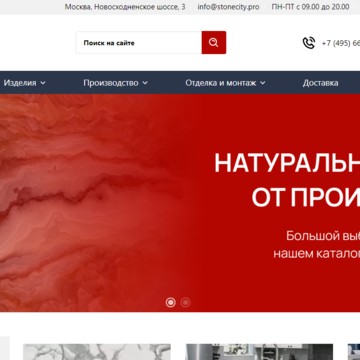This screenshot has height=360, width=360.
Task: Expand the Изделия menu chevron
Action: pos(43,83)
